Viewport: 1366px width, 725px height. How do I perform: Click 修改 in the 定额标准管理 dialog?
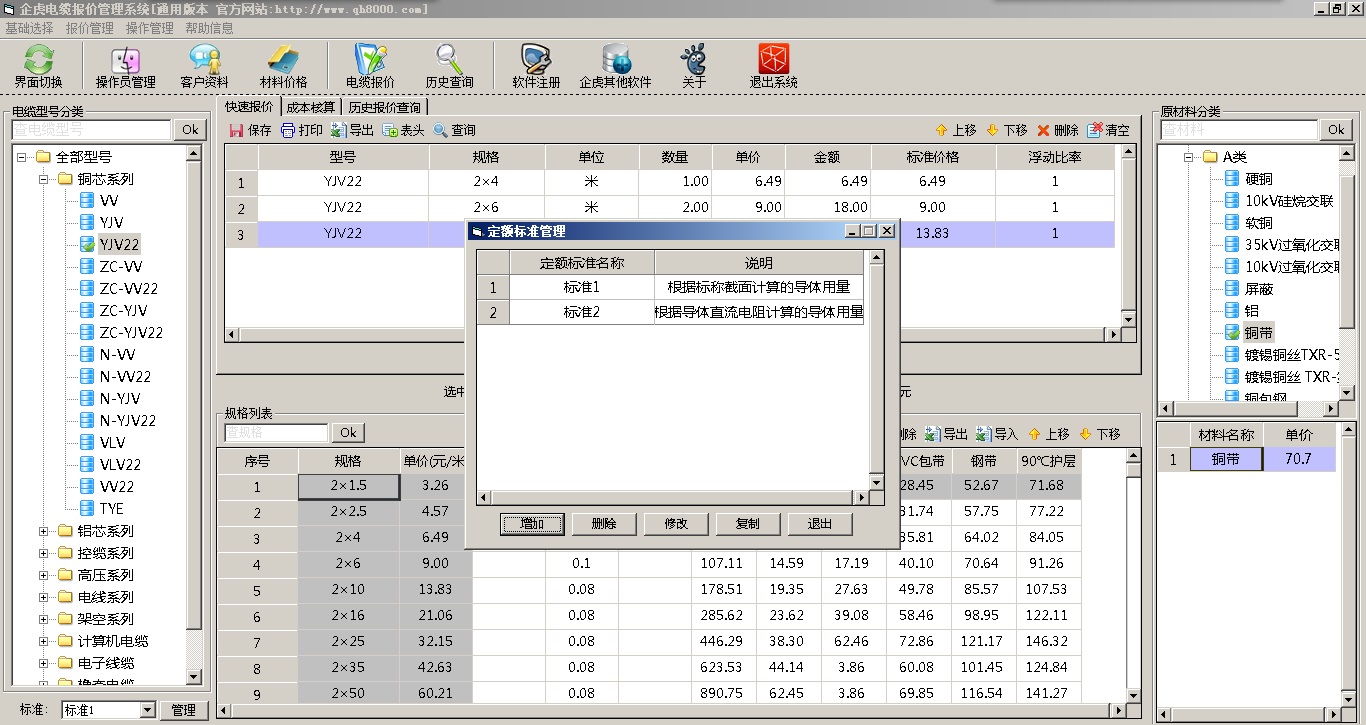(x=676, y=524)
